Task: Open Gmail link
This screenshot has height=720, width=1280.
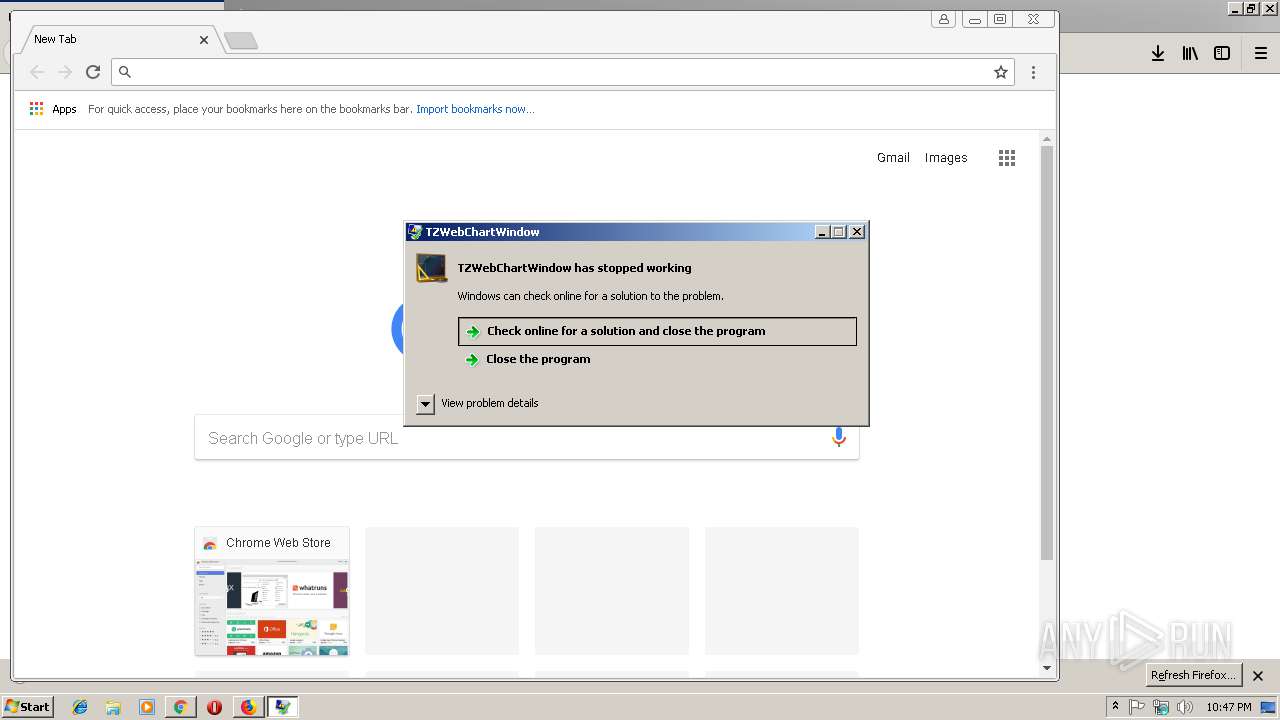Action: coord(893,158)
